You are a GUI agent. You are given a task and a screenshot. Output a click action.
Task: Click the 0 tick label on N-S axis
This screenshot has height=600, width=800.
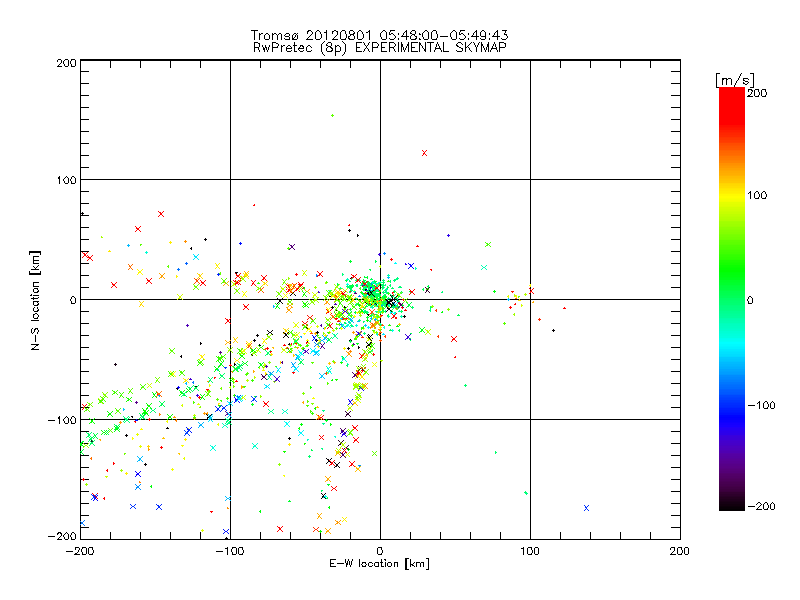coord(73,300)
